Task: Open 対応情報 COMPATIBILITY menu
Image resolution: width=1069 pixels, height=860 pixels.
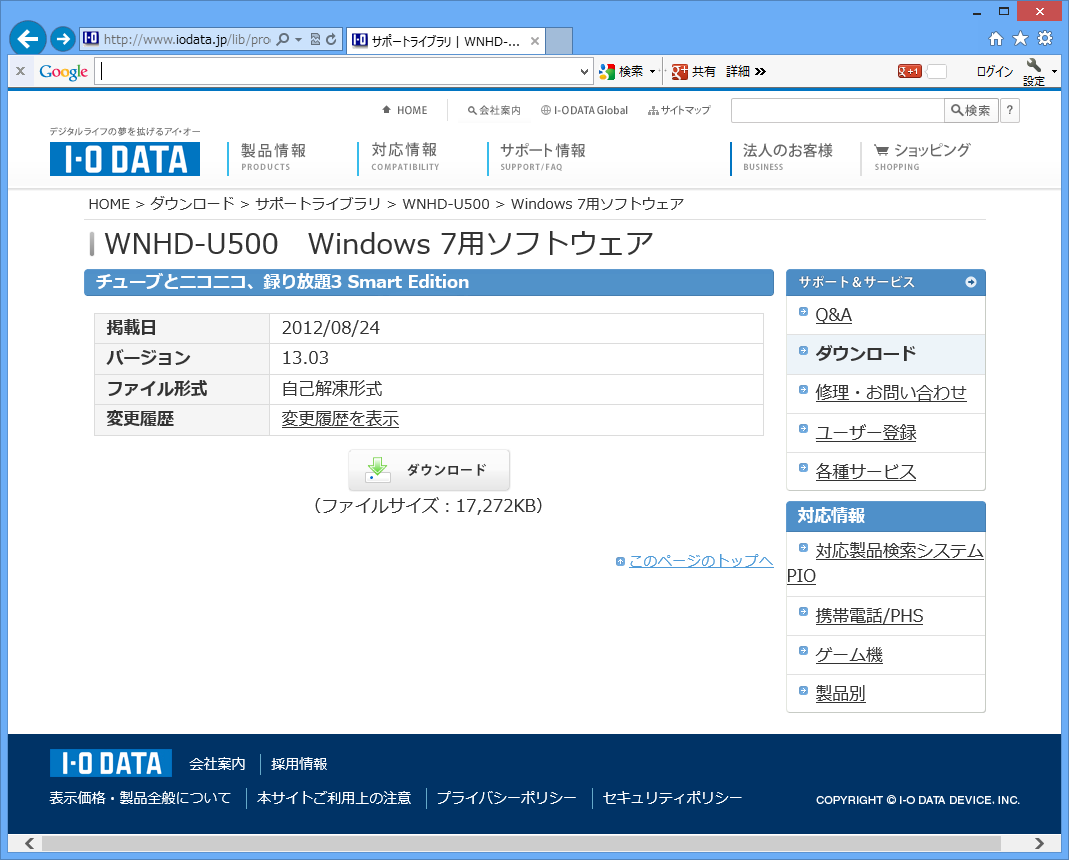Action: click(405, 157)
